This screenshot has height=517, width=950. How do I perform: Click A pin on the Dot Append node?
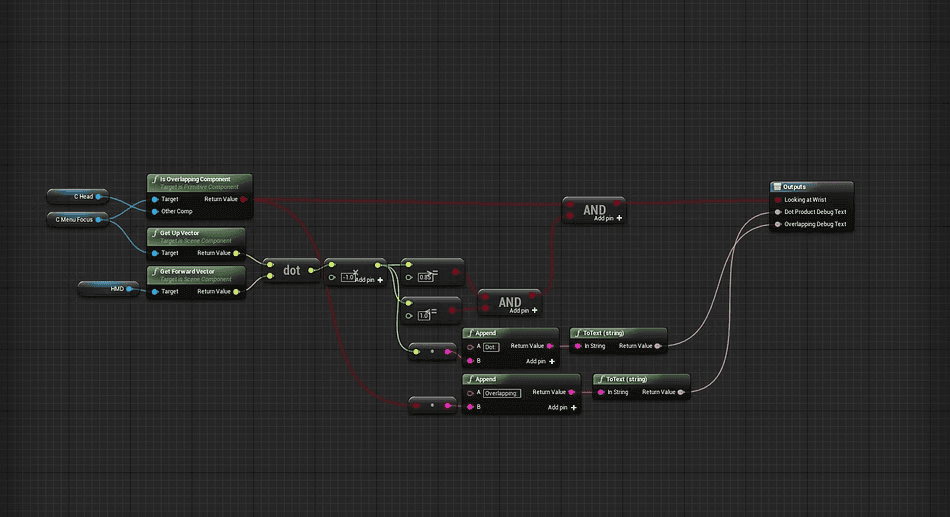coord(470,347)
